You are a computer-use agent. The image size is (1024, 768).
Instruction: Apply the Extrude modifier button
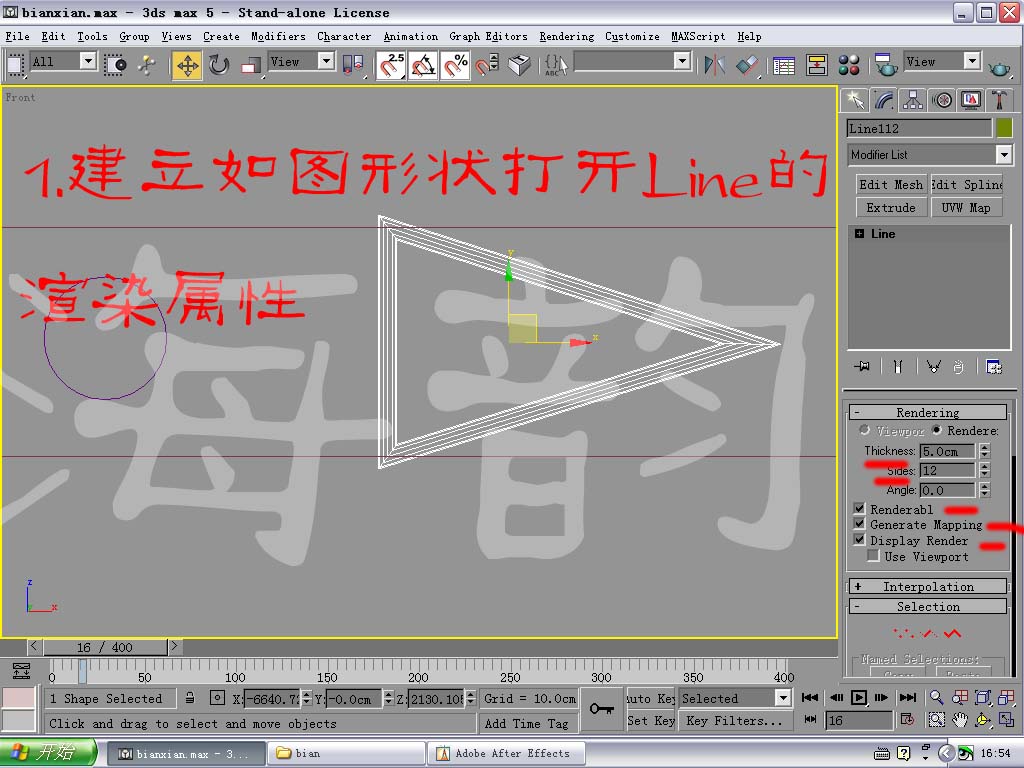click(891, 207)
